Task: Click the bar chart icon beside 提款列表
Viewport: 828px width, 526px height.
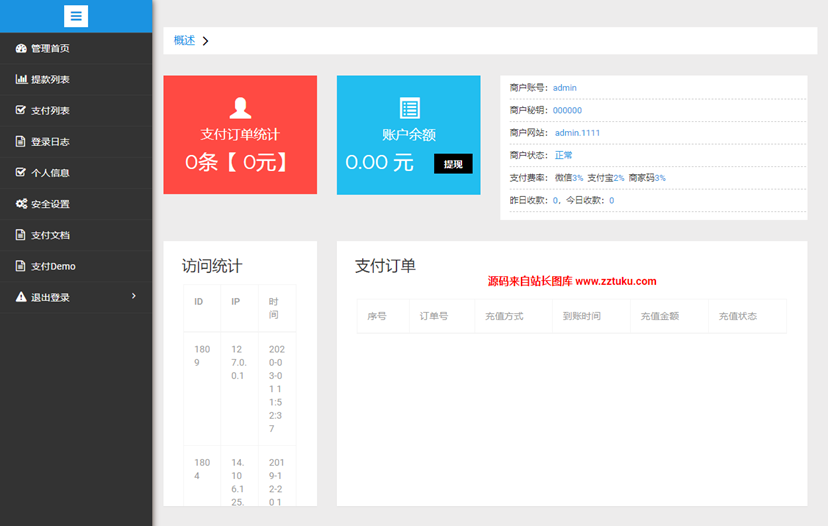Action: tap(21, 79)
